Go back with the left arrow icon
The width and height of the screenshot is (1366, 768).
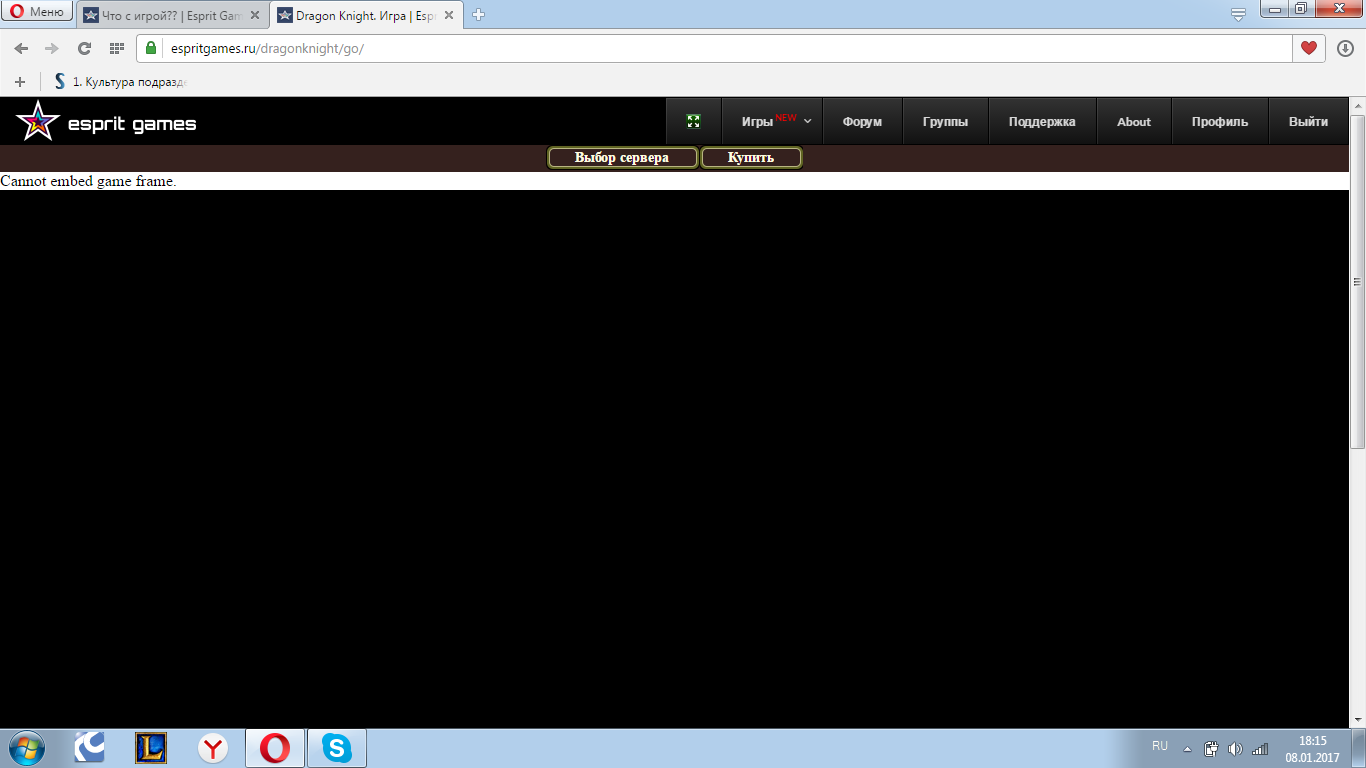point(21,48)
